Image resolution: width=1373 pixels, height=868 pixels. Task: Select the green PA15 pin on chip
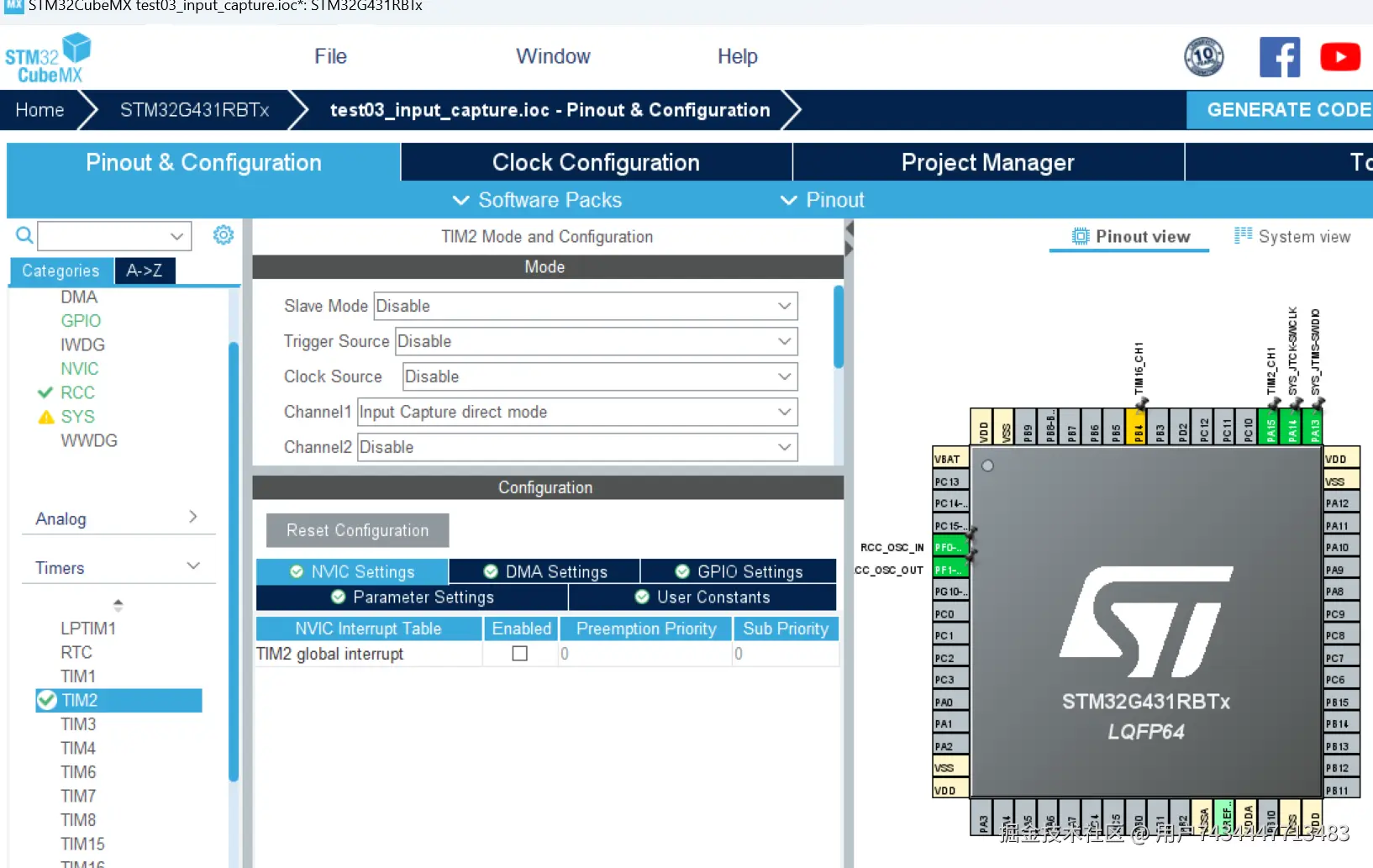coord(1270,430)
